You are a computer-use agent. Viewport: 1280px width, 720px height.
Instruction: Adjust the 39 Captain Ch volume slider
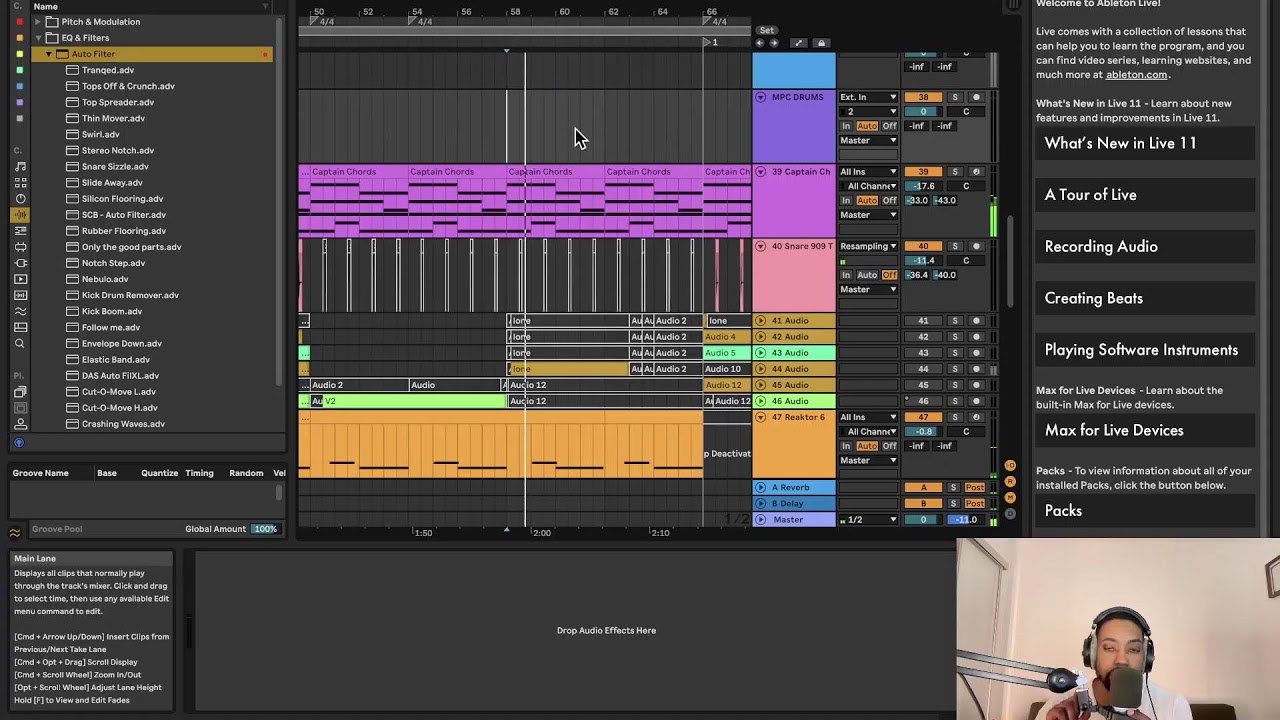923,186
